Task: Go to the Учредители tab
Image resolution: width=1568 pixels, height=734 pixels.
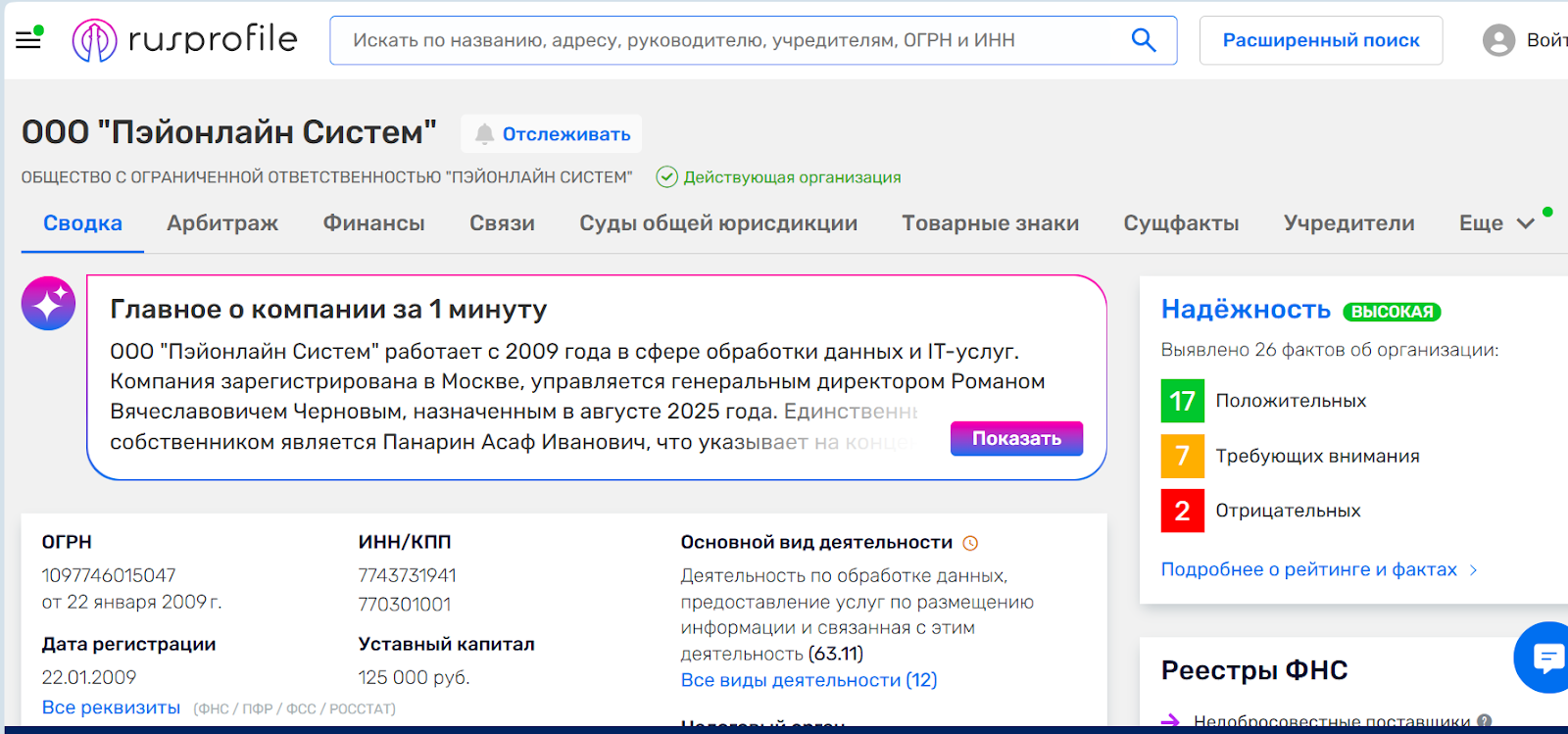Action: point(1348,223)
